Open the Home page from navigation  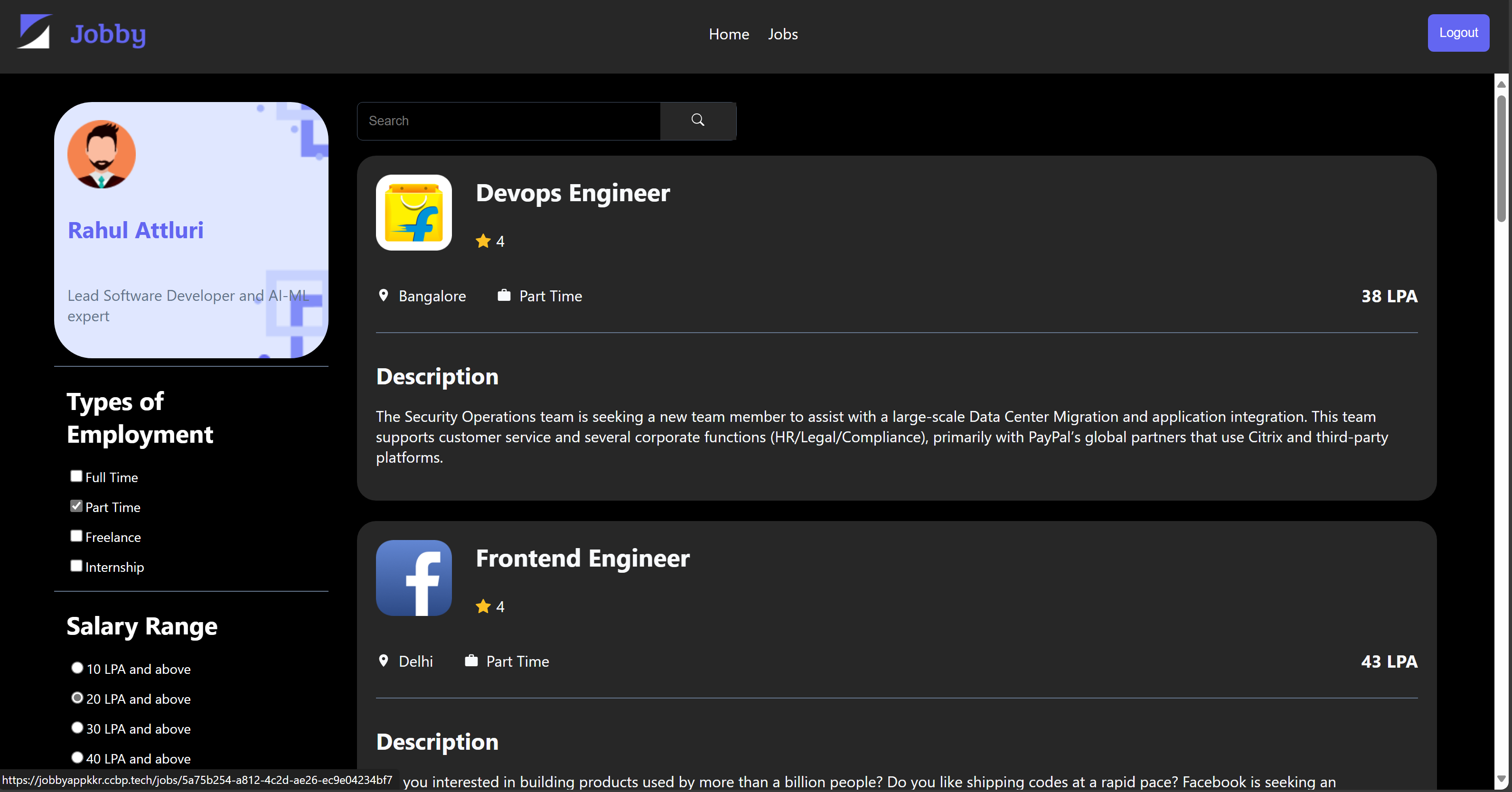[x=728, y=34]
